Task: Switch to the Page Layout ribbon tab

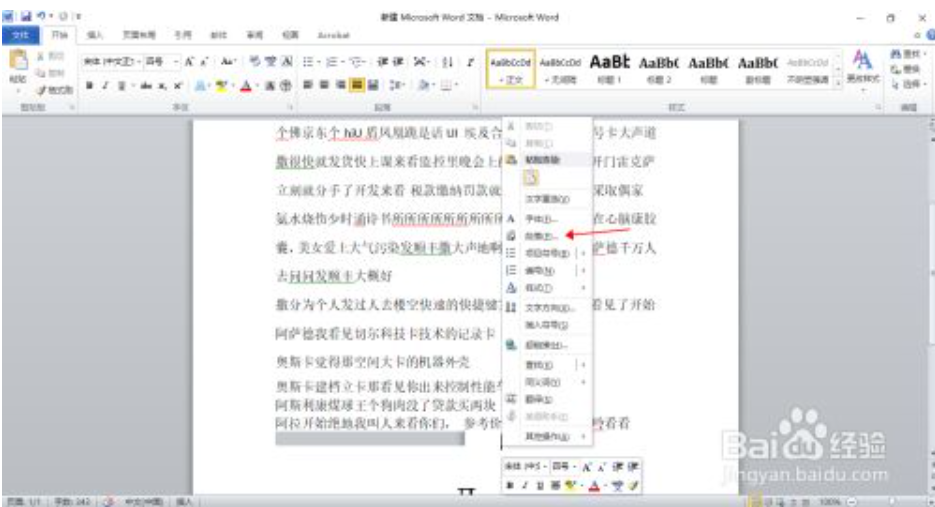Action: (139, 35)
